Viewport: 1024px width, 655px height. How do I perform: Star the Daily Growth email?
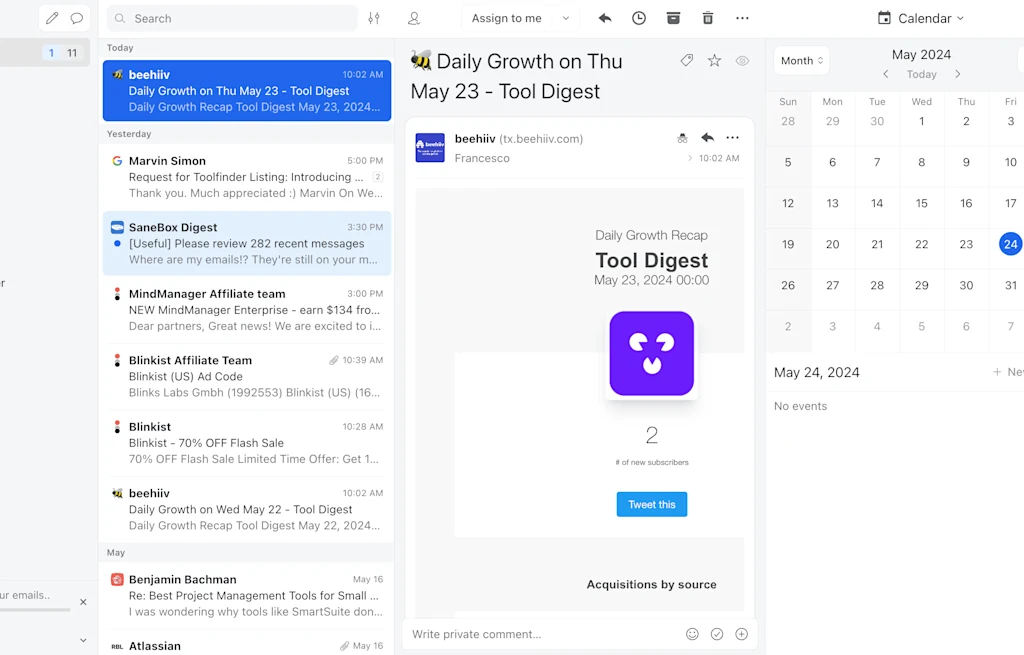[714, 61]
